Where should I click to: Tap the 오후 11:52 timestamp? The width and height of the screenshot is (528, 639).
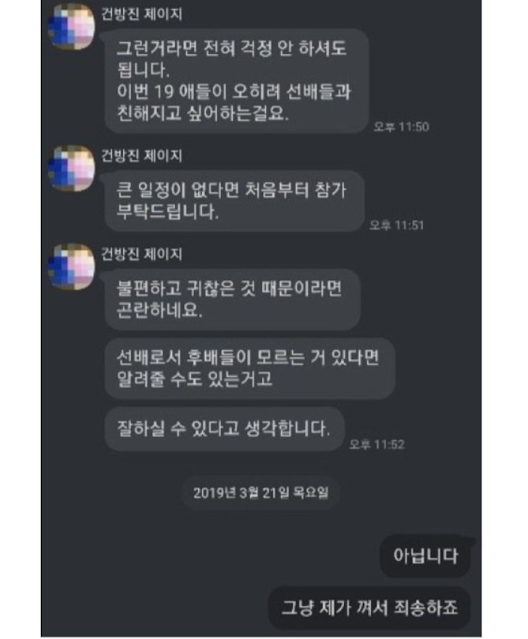(377, 444)
